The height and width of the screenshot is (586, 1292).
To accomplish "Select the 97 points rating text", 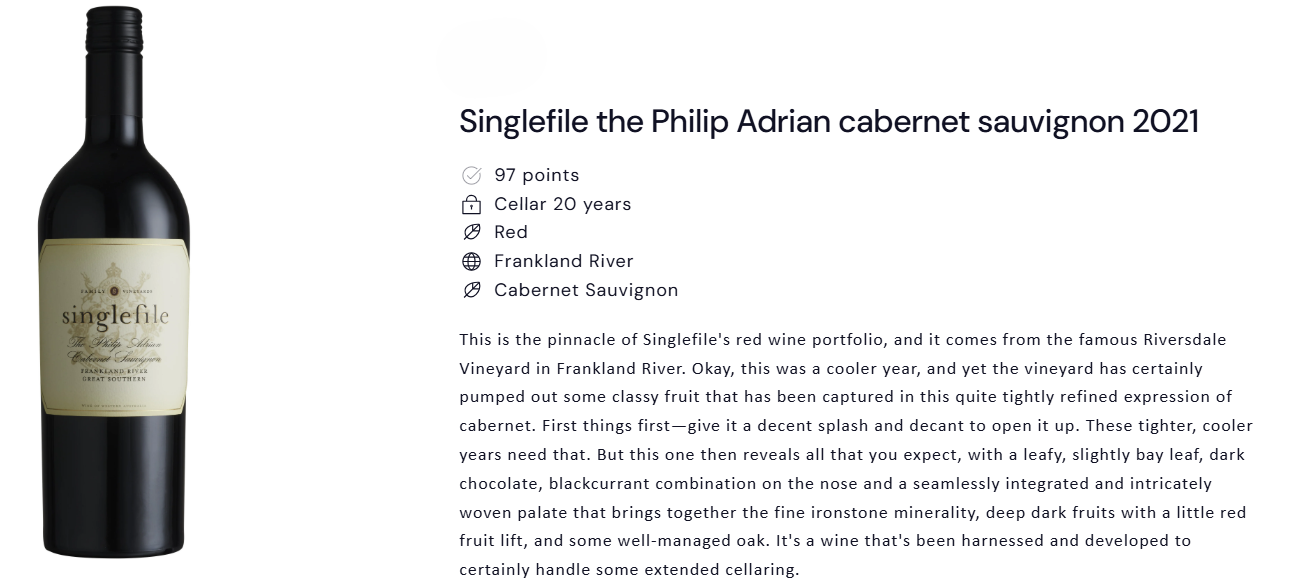I will pos(536,176).
